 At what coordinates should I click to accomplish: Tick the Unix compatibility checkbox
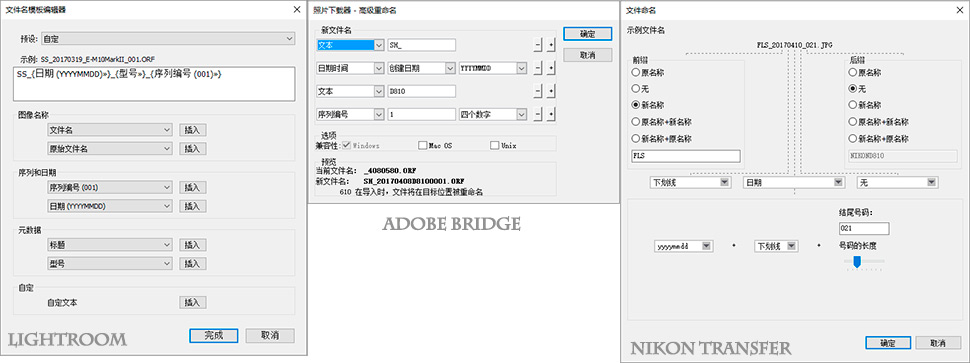coord(494,146)
